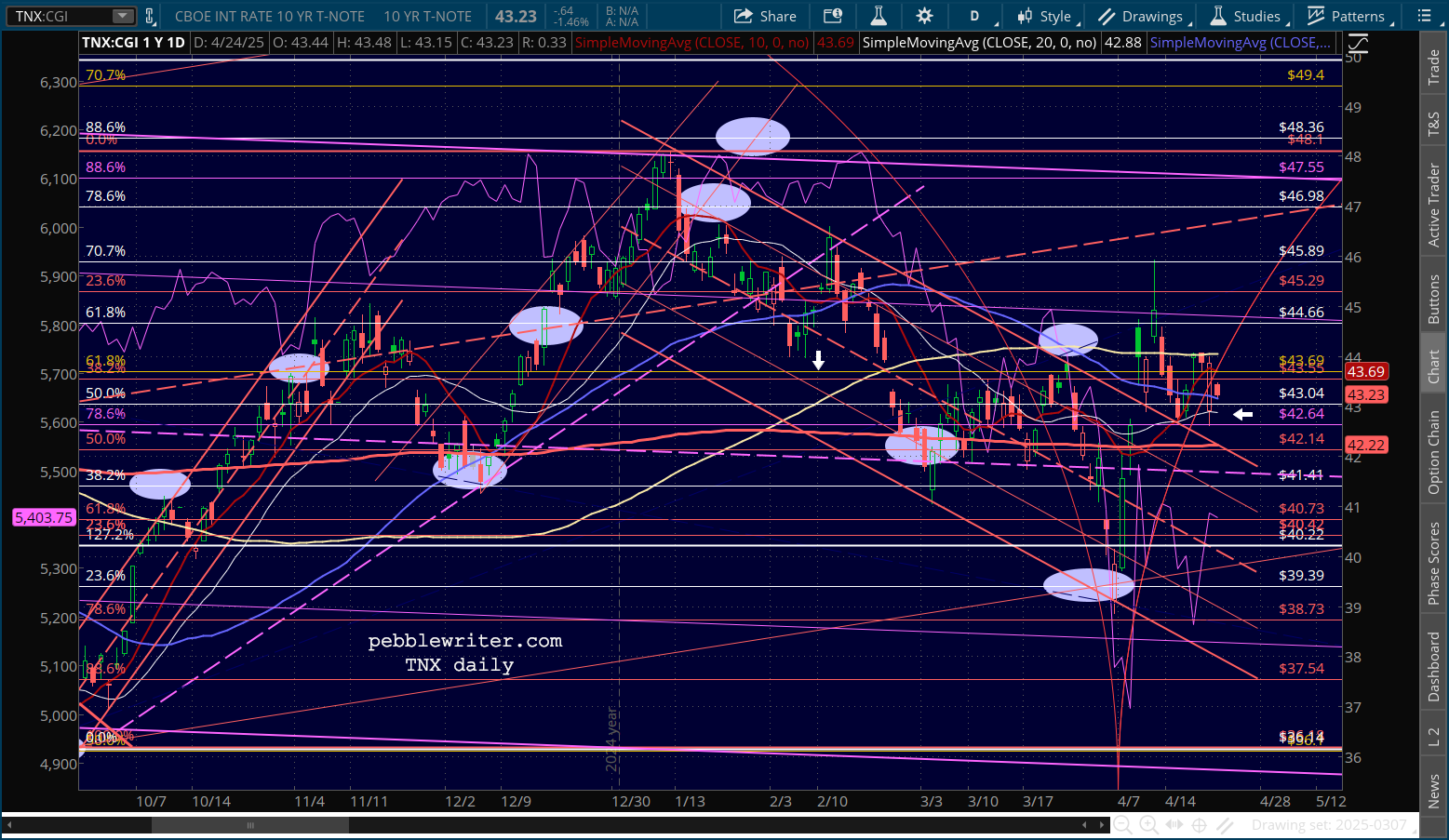Click the flask icon on Studies

point(1217,16)
